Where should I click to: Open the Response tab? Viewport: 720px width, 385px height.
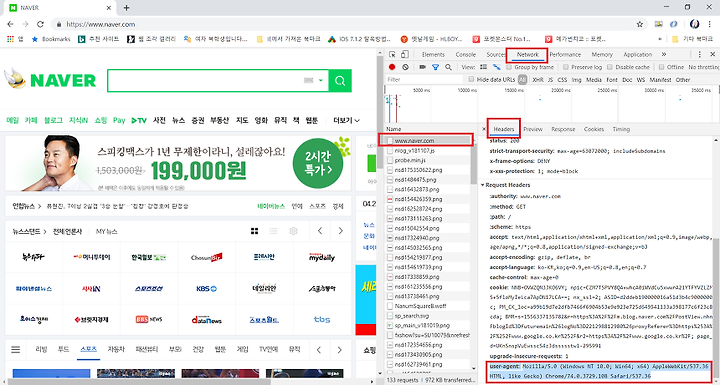(x=563, y=129)
